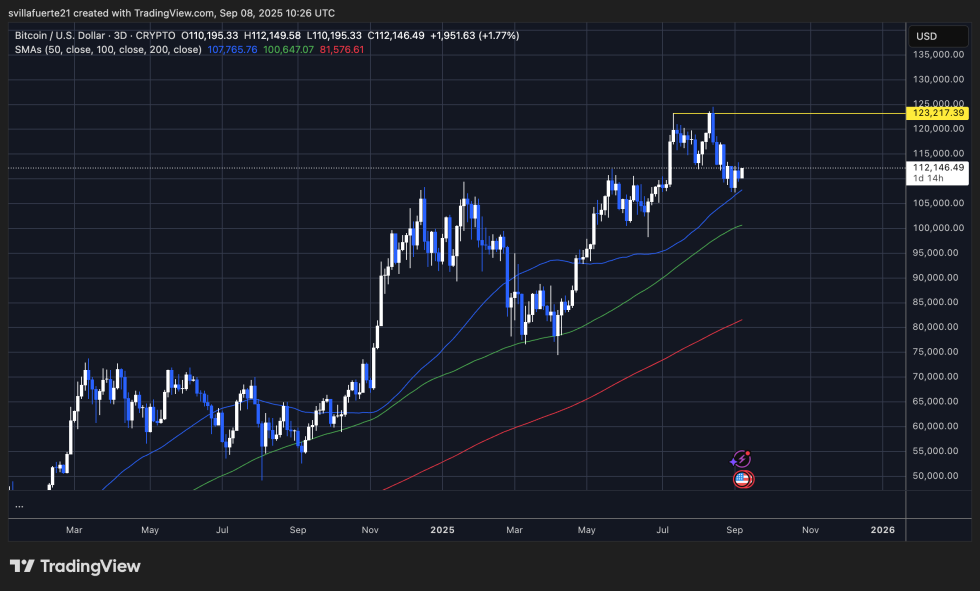Open the US flag economic events marker
This screenshot has height=591, width=980.
click(x=742, y=478)
